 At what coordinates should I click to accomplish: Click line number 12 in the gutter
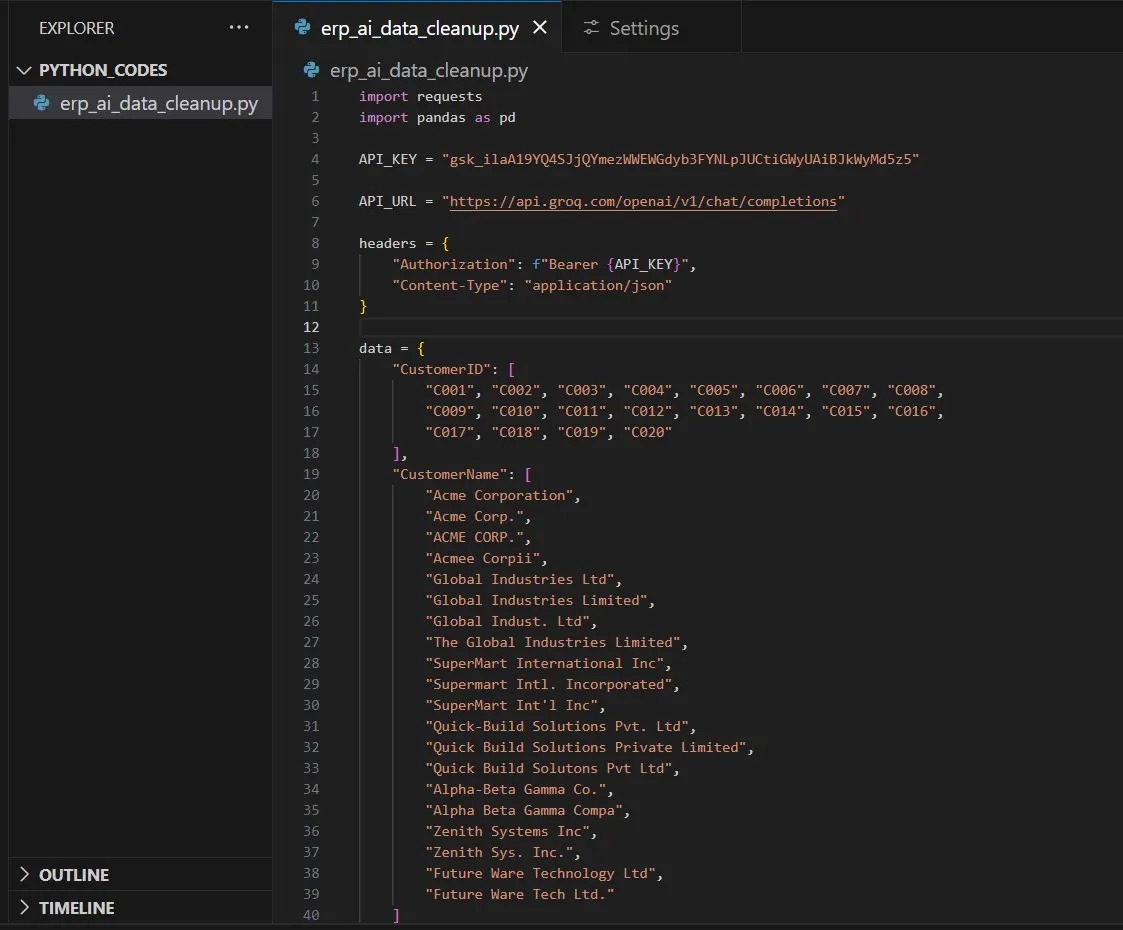click(311, 327)
